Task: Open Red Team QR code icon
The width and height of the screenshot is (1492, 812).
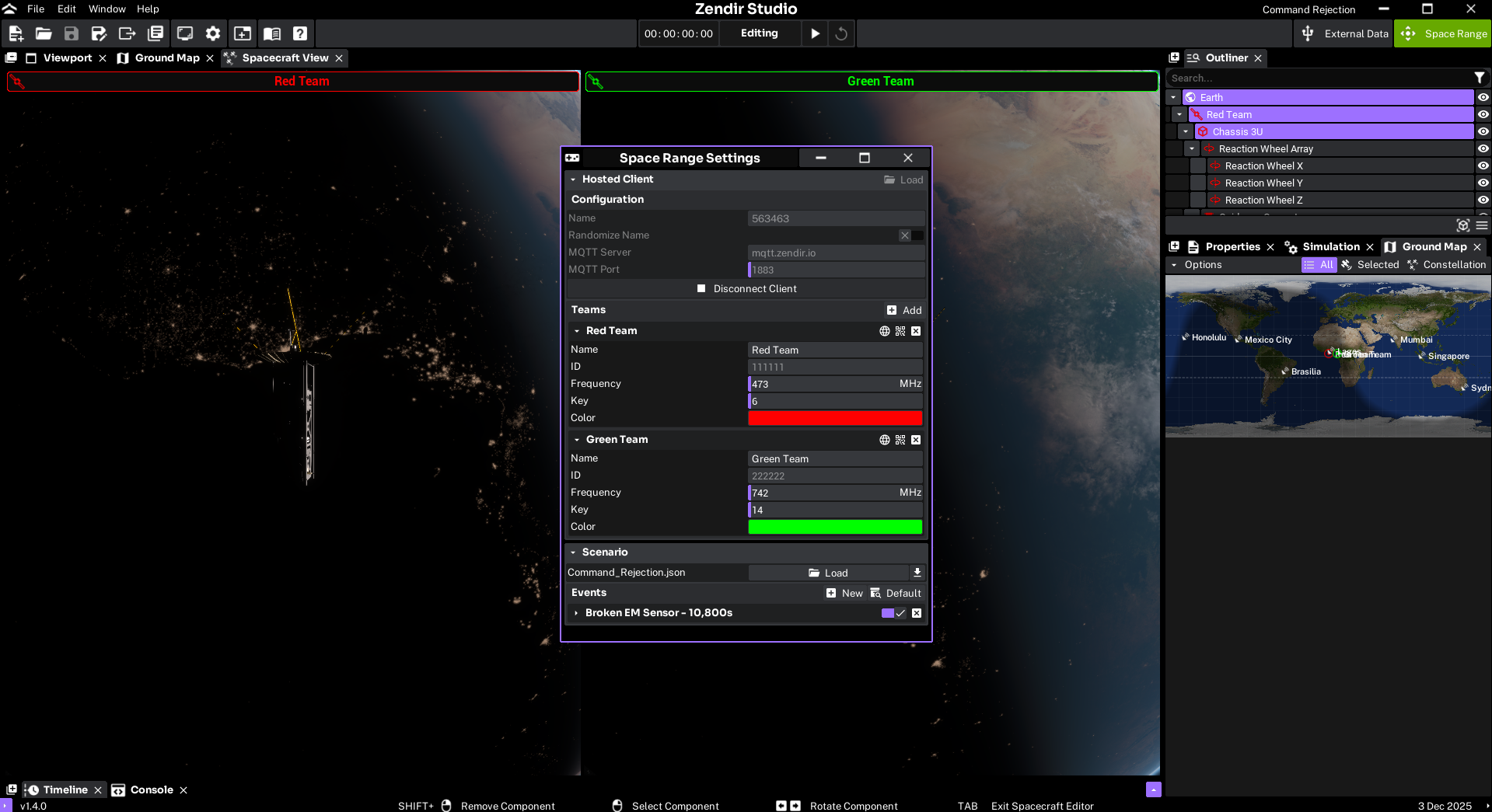Action: coord(900,331)
